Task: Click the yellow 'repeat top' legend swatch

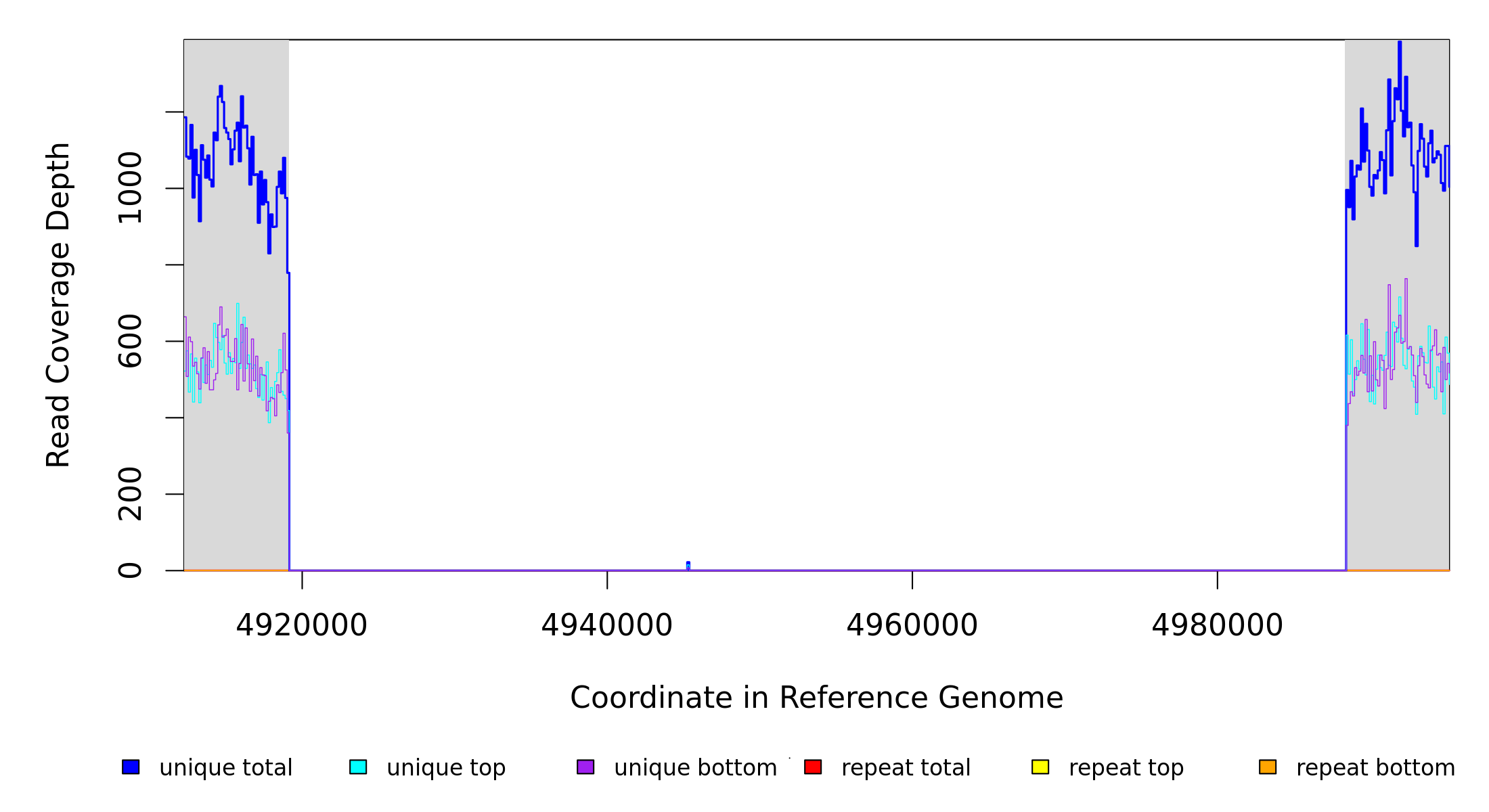Action: (1040, 767)
